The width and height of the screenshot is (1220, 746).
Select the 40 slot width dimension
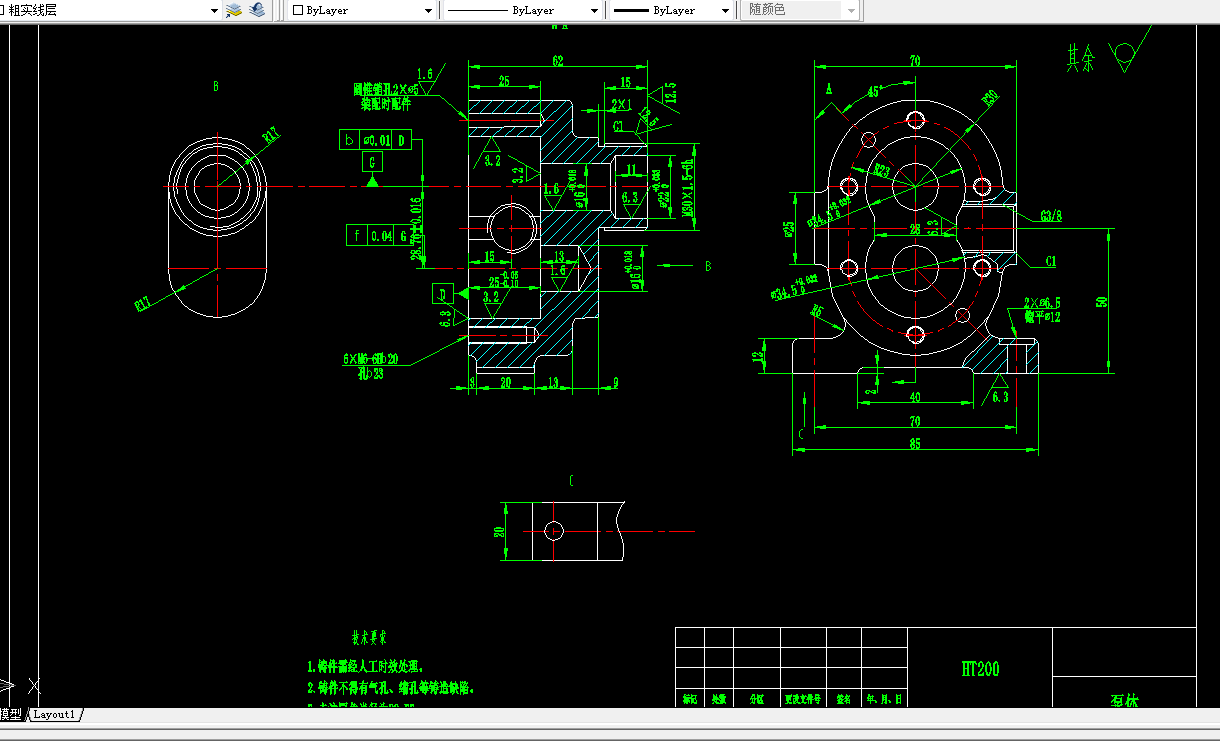click(914, 397)
